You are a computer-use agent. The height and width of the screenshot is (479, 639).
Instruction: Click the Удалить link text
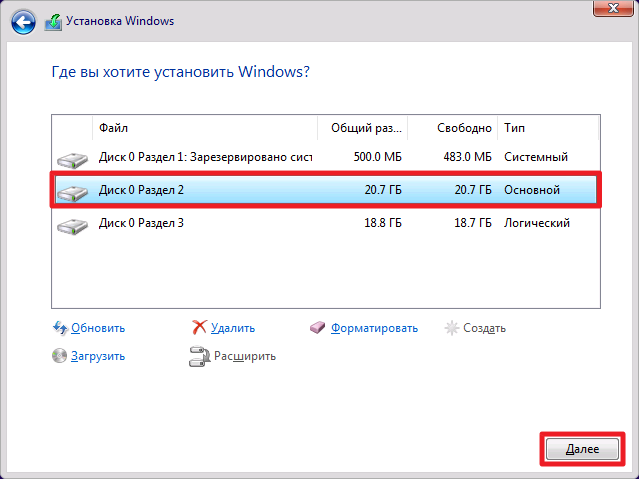point(233,328)
